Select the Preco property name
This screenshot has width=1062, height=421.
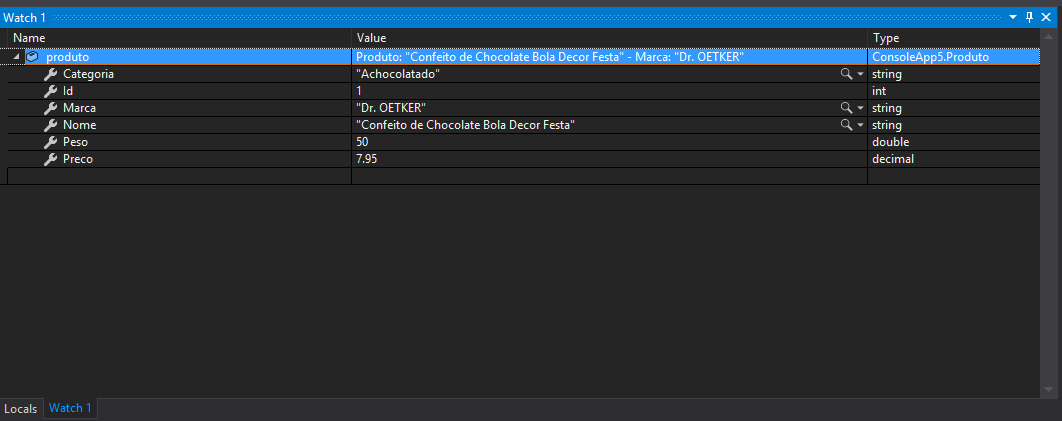pos(77,159)
